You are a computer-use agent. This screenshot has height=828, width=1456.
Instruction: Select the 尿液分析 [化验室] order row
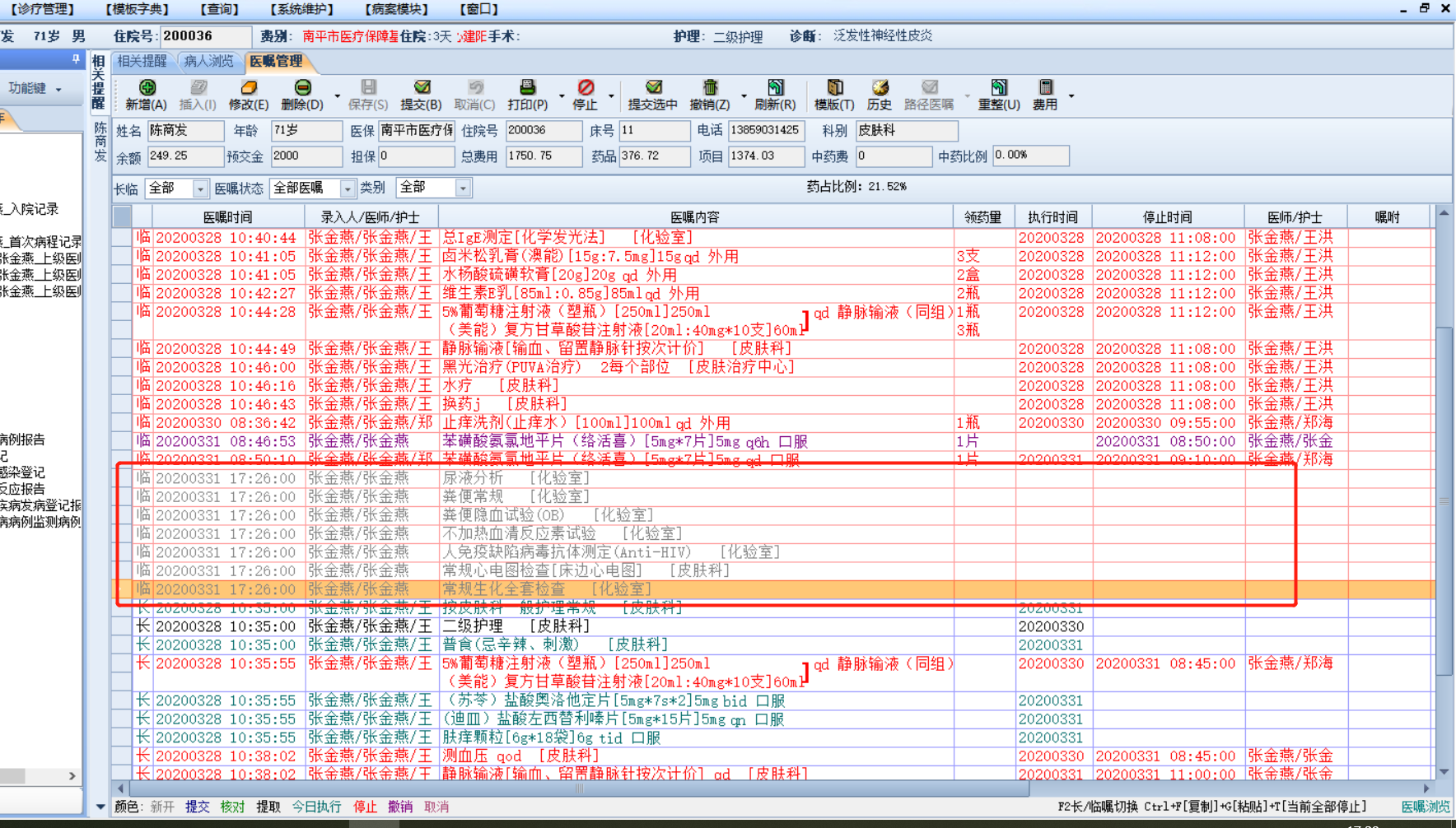click(x=773, y=478)
